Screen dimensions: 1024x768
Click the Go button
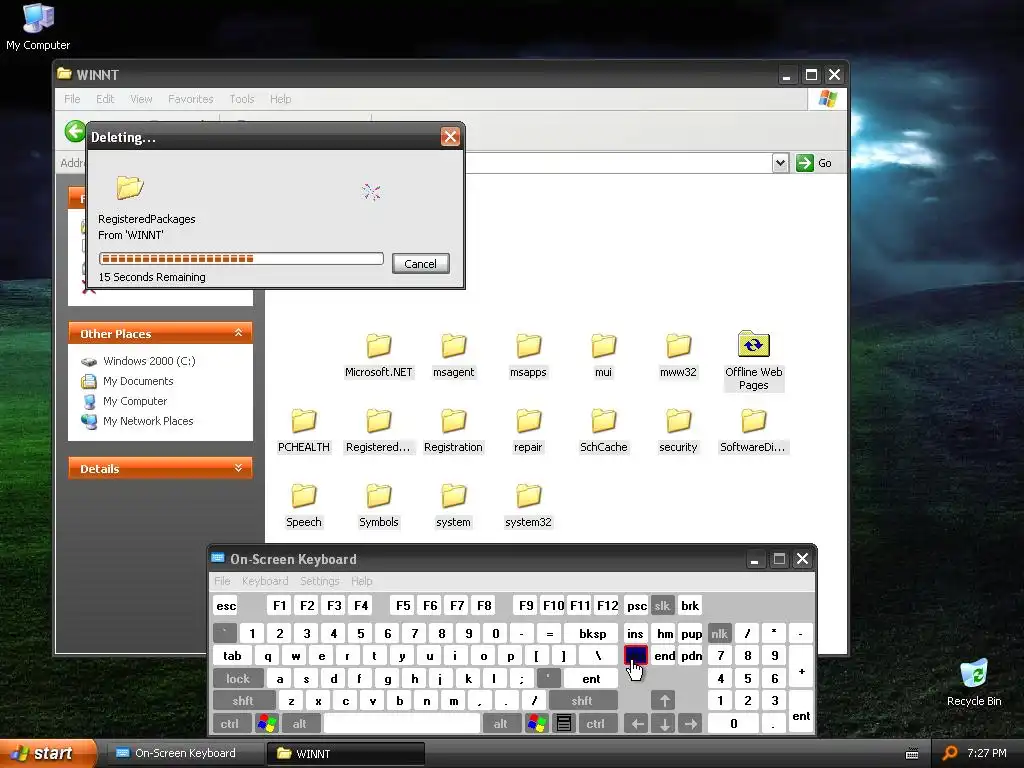(814, 163)
